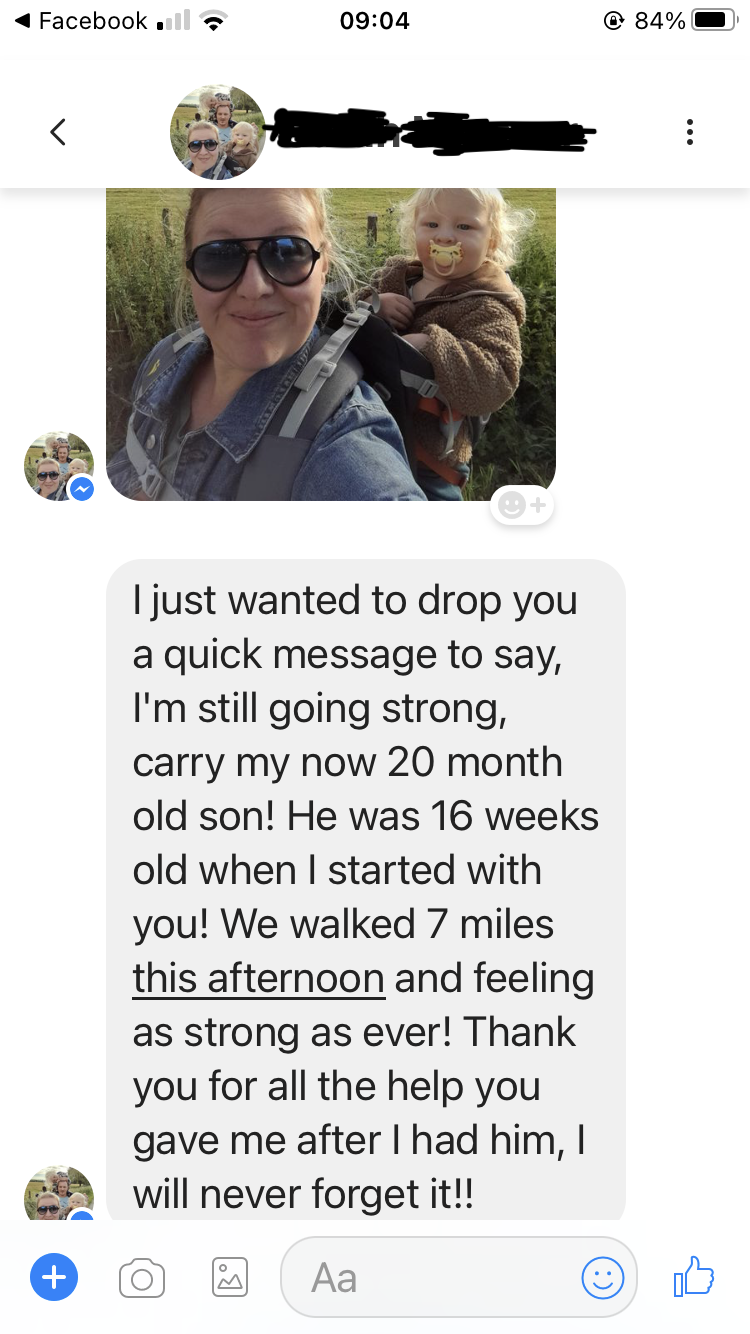Screen dimensions: 750x1334
Task: Tap the blue plus icon for more actions
Action: [x=54, y=1277]
